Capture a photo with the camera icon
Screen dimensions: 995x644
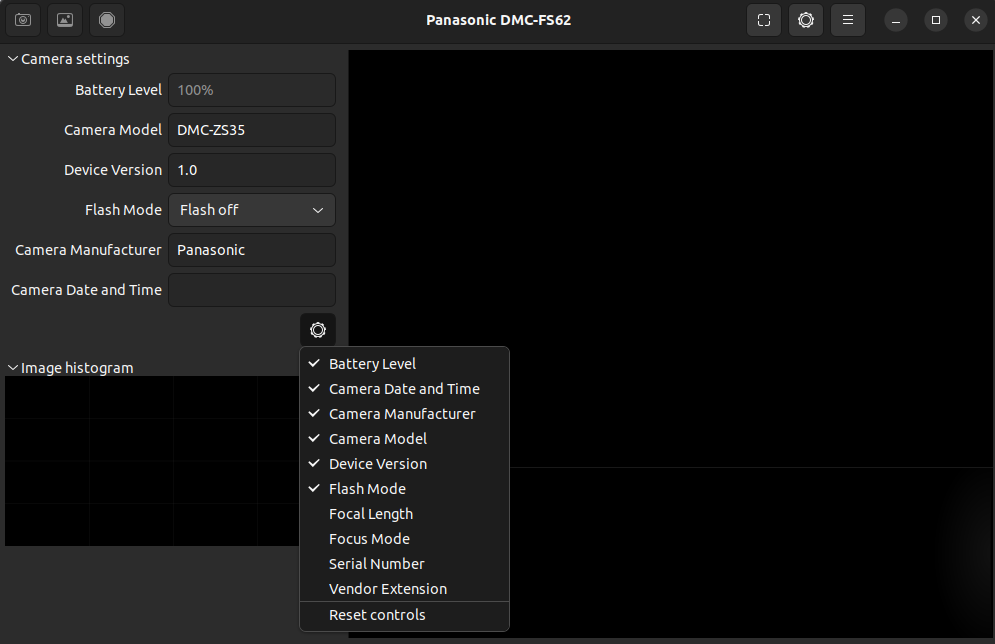click(x=23, y=20)
